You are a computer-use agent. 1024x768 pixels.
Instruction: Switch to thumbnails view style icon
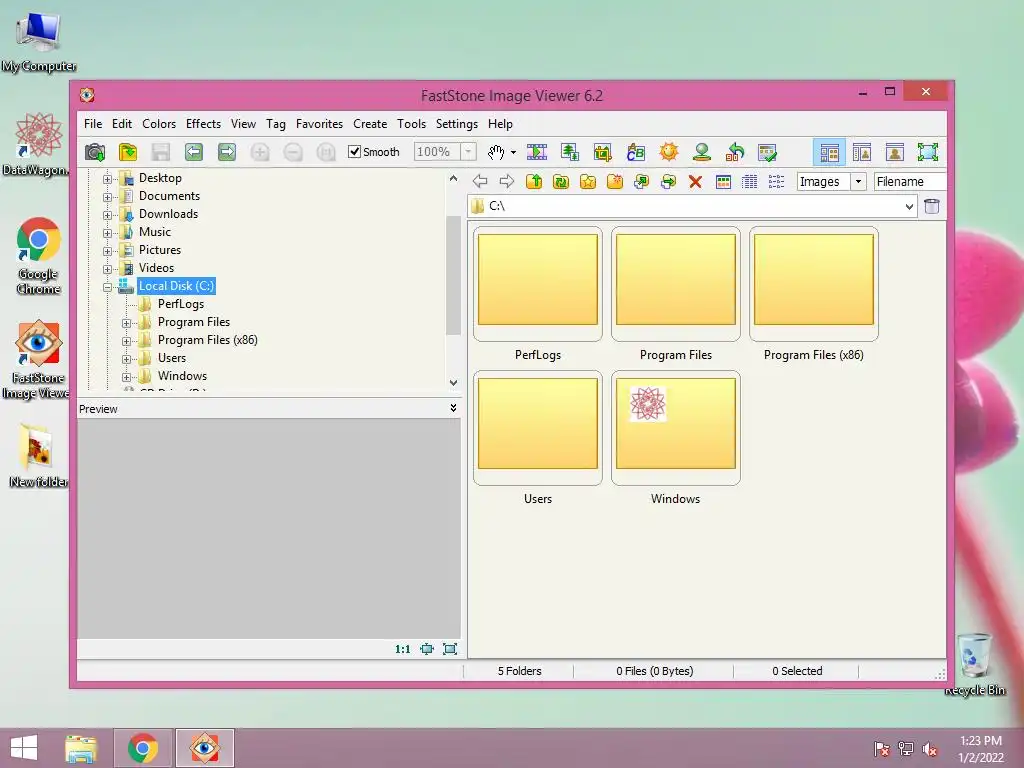(723, 182)
